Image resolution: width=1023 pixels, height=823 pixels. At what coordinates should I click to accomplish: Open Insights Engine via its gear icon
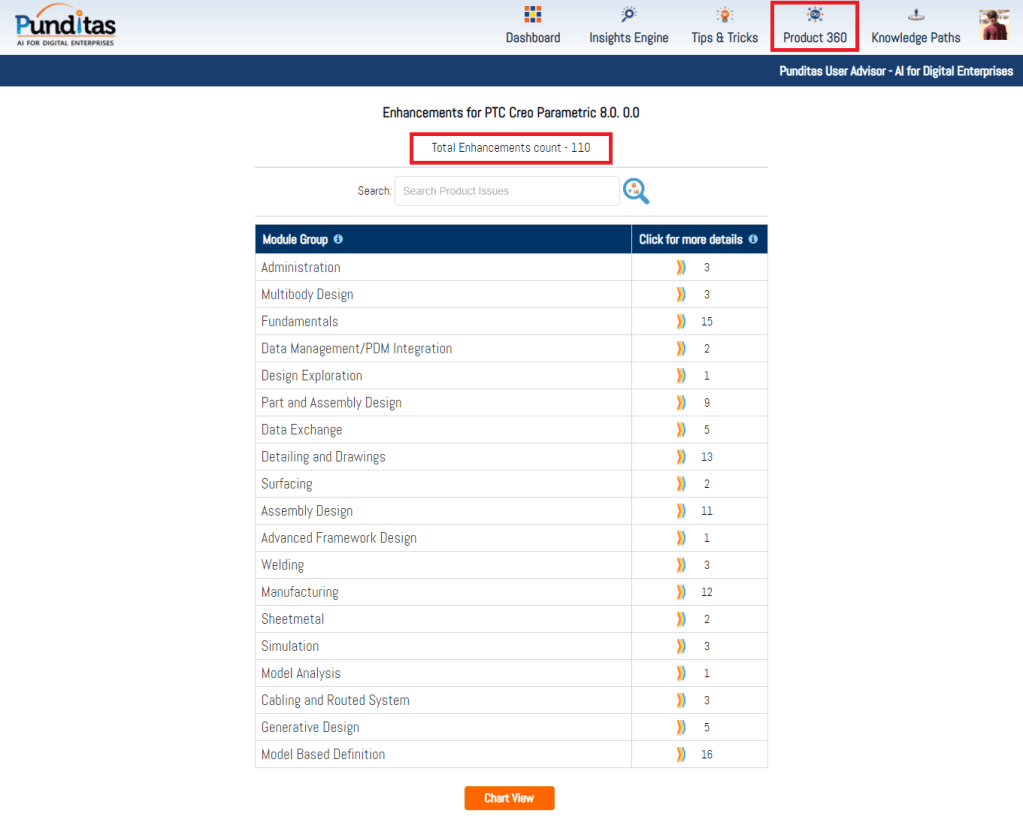point(628,15)
